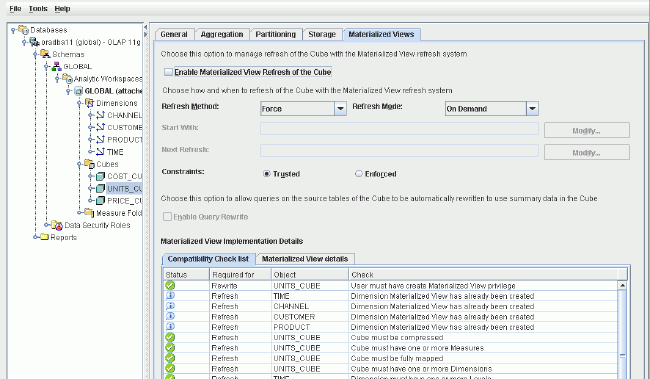Click Modify button next to Next Refresh
This screenshot has height=379, width=650.
point(587,153)
